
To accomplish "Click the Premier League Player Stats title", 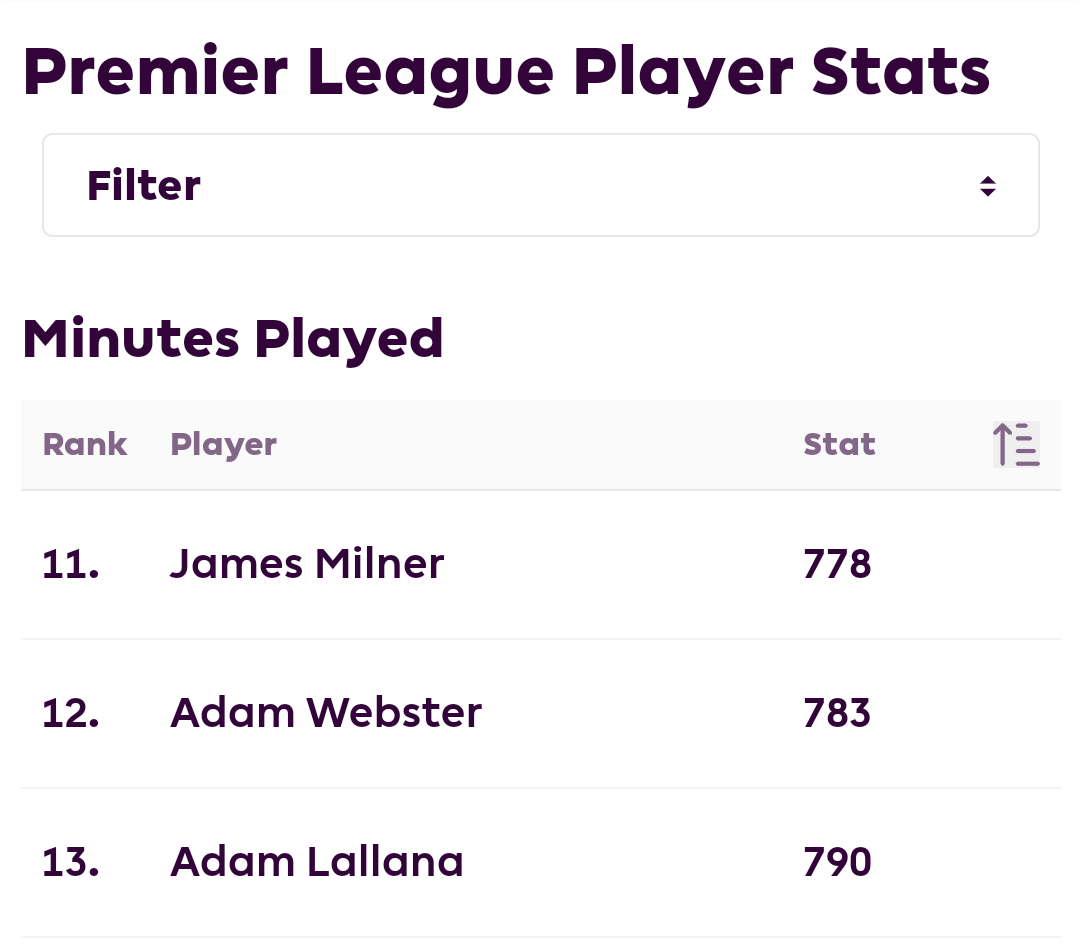I will pyautogui.click(x=506, y=74).
